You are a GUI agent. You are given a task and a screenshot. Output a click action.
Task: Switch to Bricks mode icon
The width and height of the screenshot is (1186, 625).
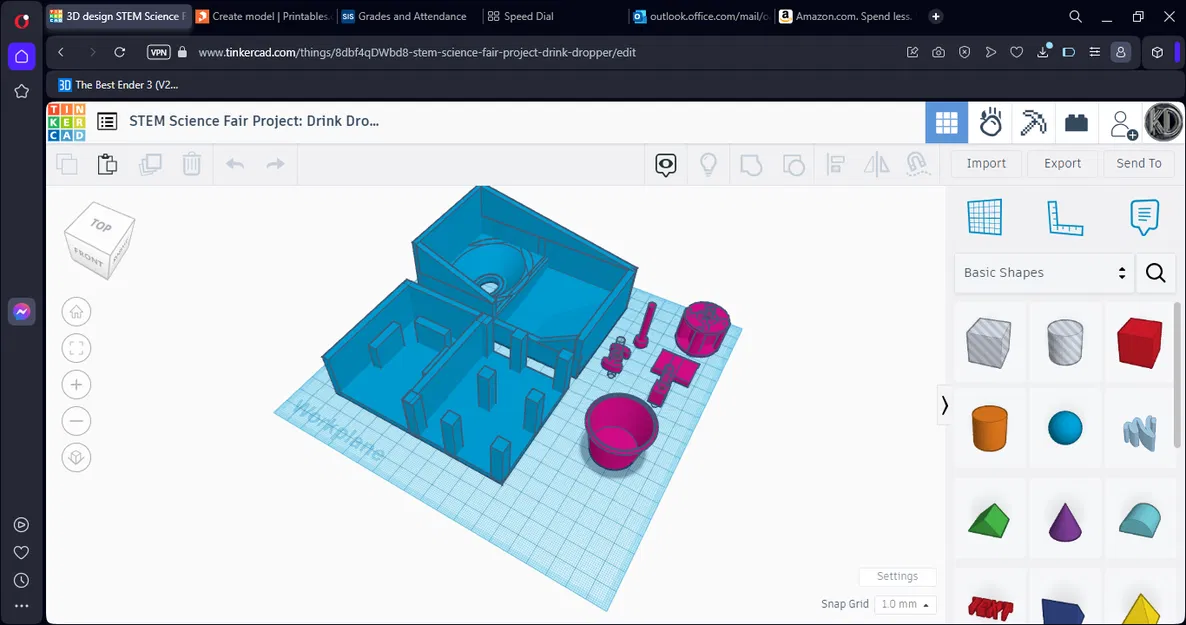point(1076,123)
